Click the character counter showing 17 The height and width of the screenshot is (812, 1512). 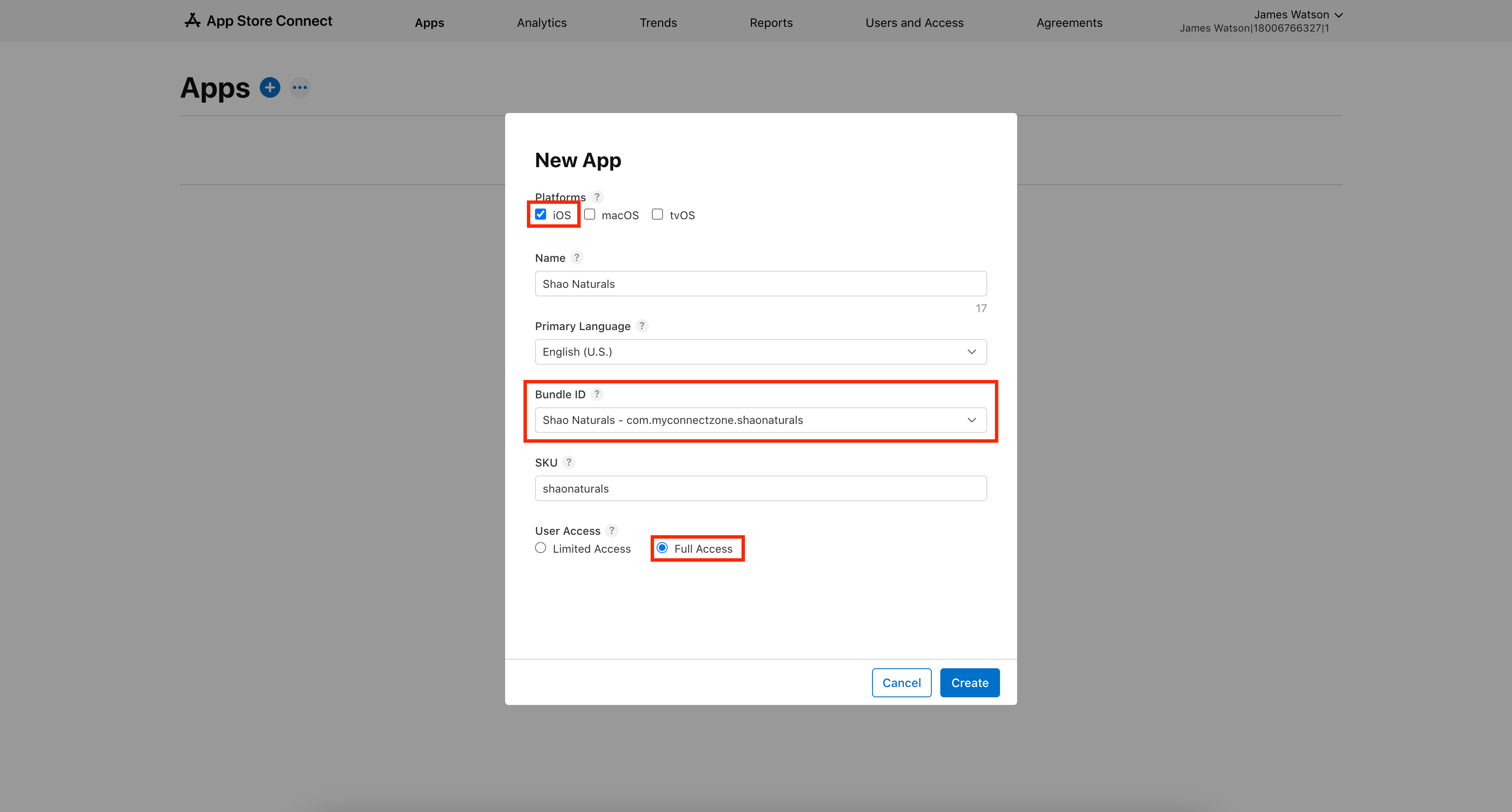point(981,309)
